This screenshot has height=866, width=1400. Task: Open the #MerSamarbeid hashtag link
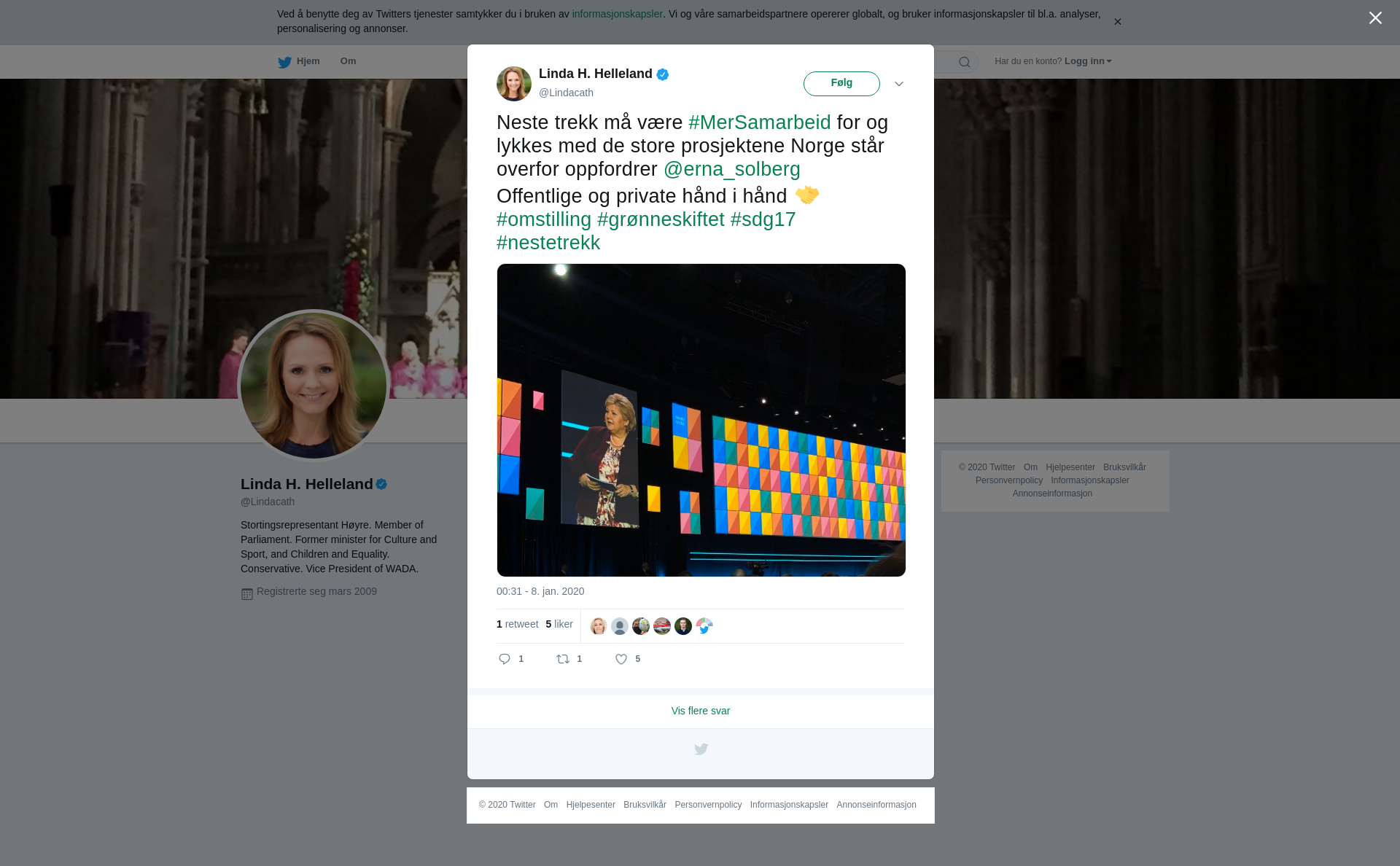click(x=759, y=122)
